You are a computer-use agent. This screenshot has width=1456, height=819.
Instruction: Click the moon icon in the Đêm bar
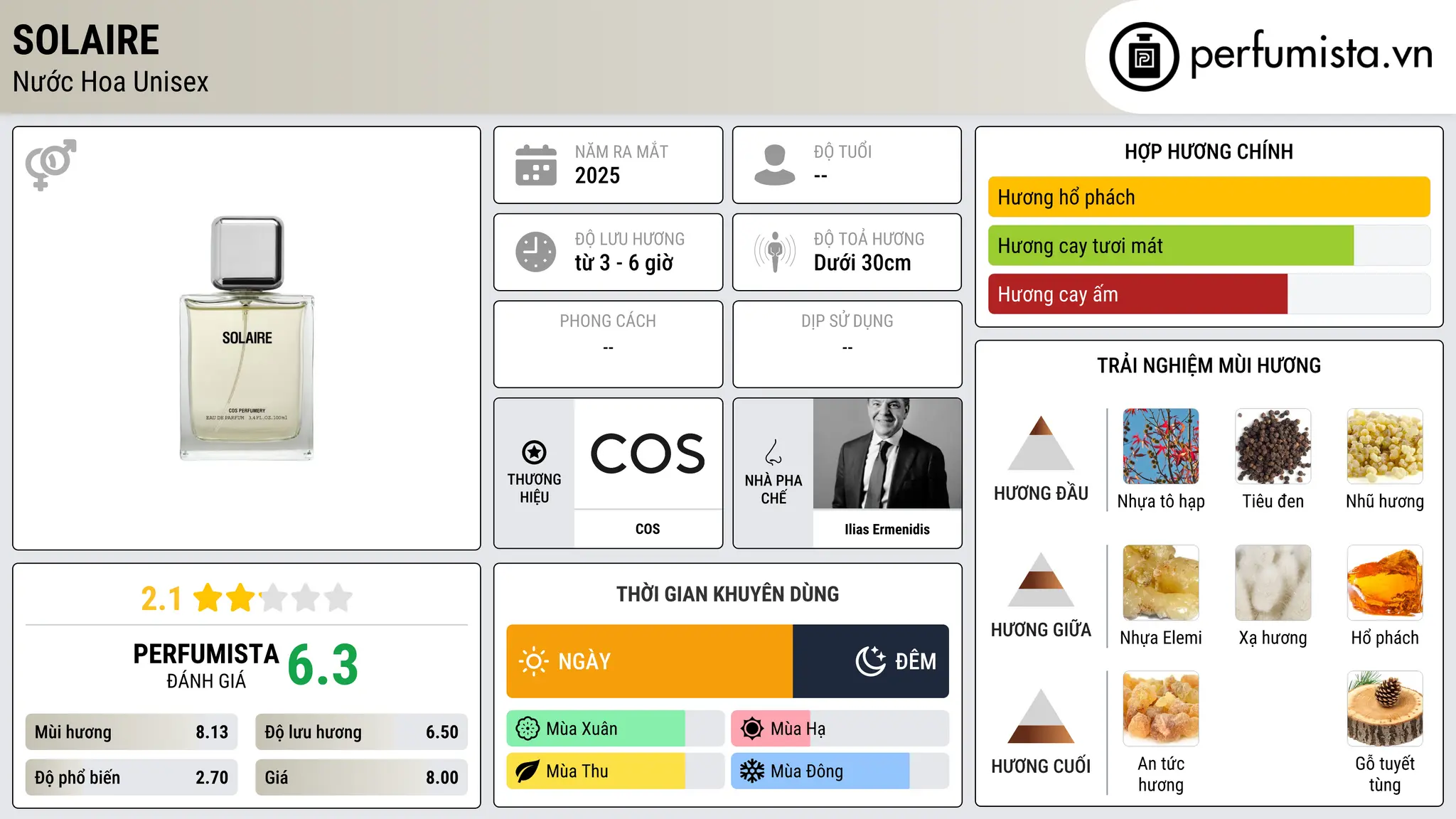871,661
